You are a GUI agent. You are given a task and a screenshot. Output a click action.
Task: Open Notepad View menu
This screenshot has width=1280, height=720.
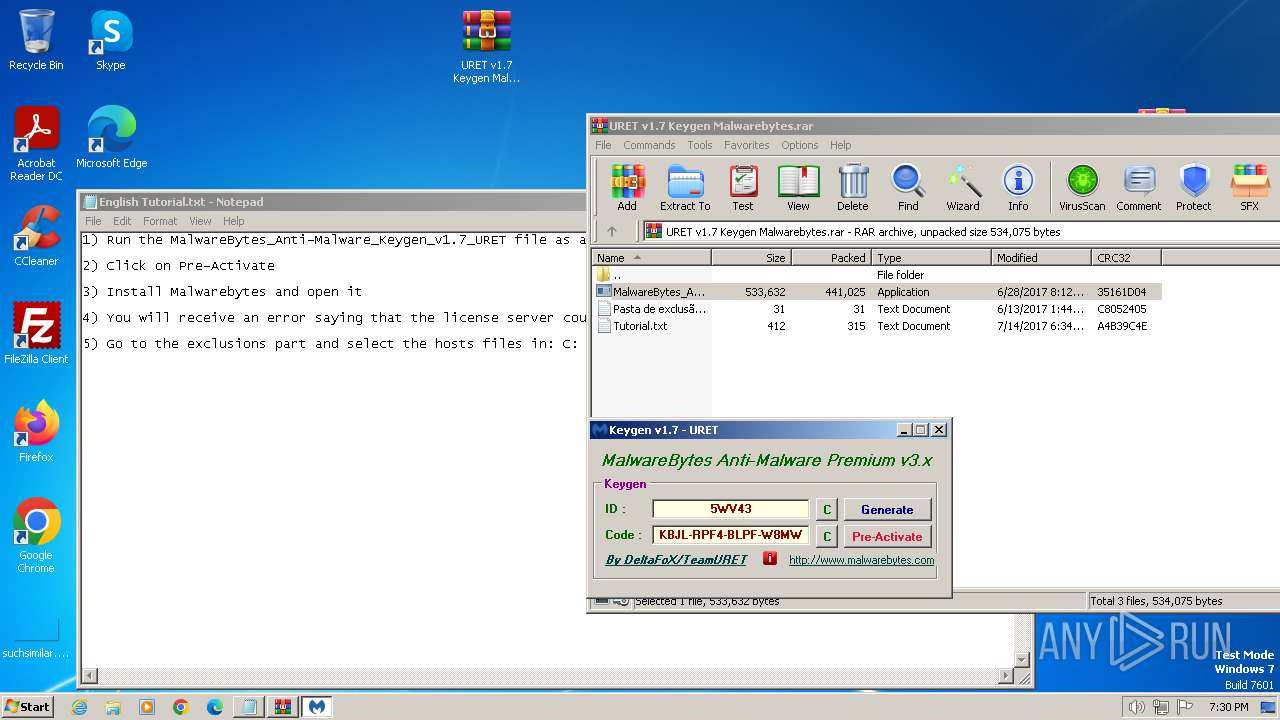tap(201, 221)
